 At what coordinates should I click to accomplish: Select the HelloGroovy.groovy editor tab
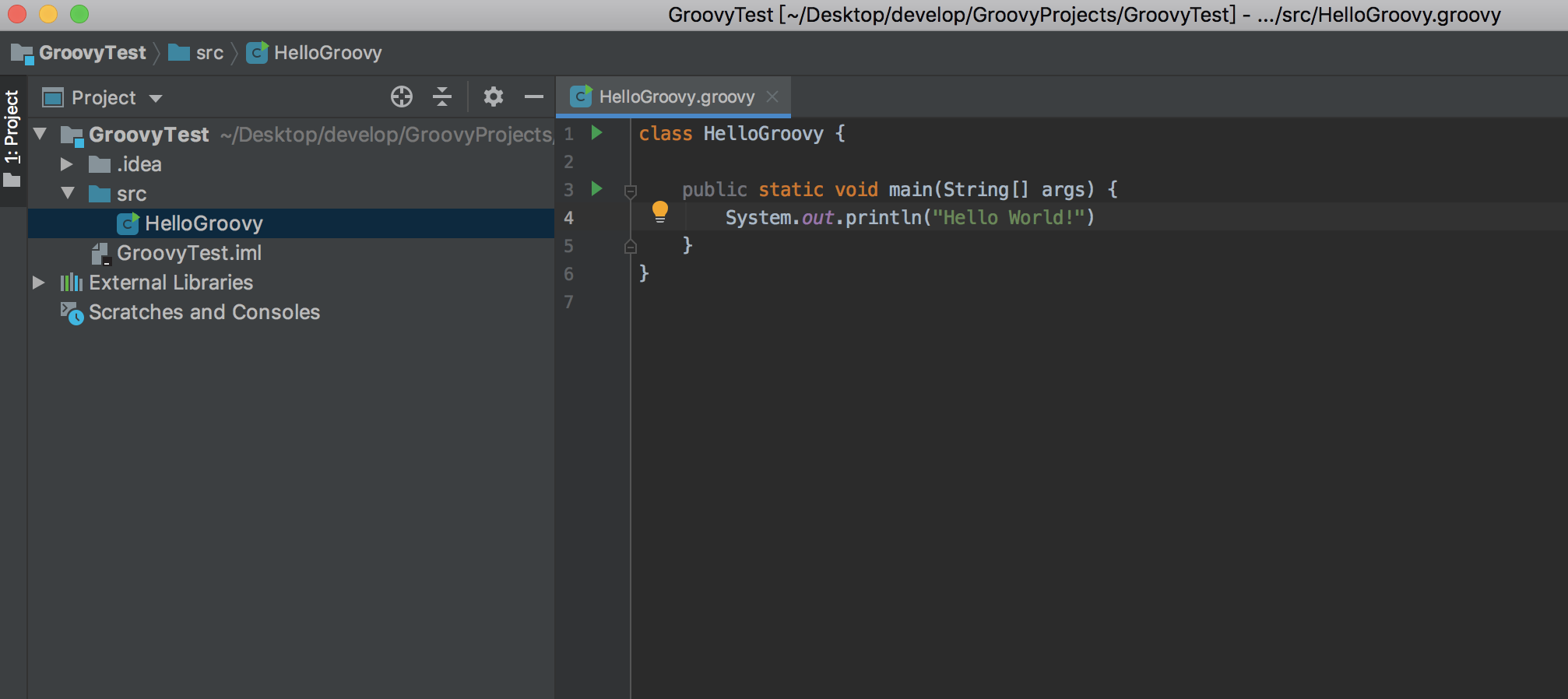click(x=673, y=97)
